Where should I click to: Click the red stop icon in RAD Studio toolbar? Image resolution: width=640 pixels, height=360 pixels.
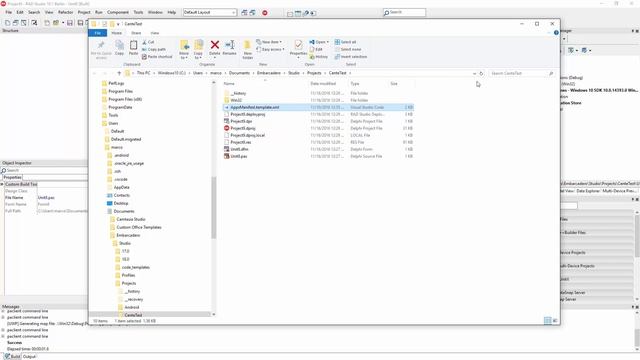(264, 13)
